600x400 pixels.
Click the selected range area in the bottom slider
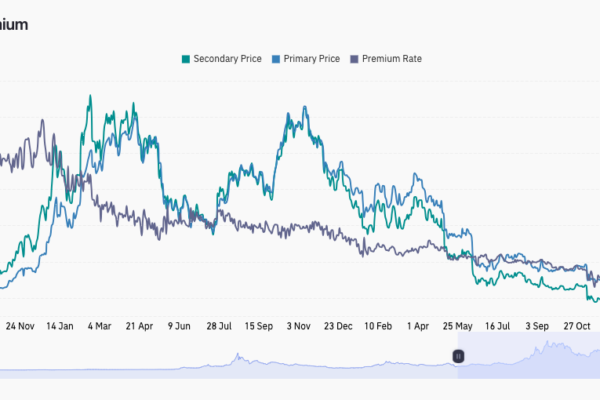pyautogui.click(x=530, y=362)
